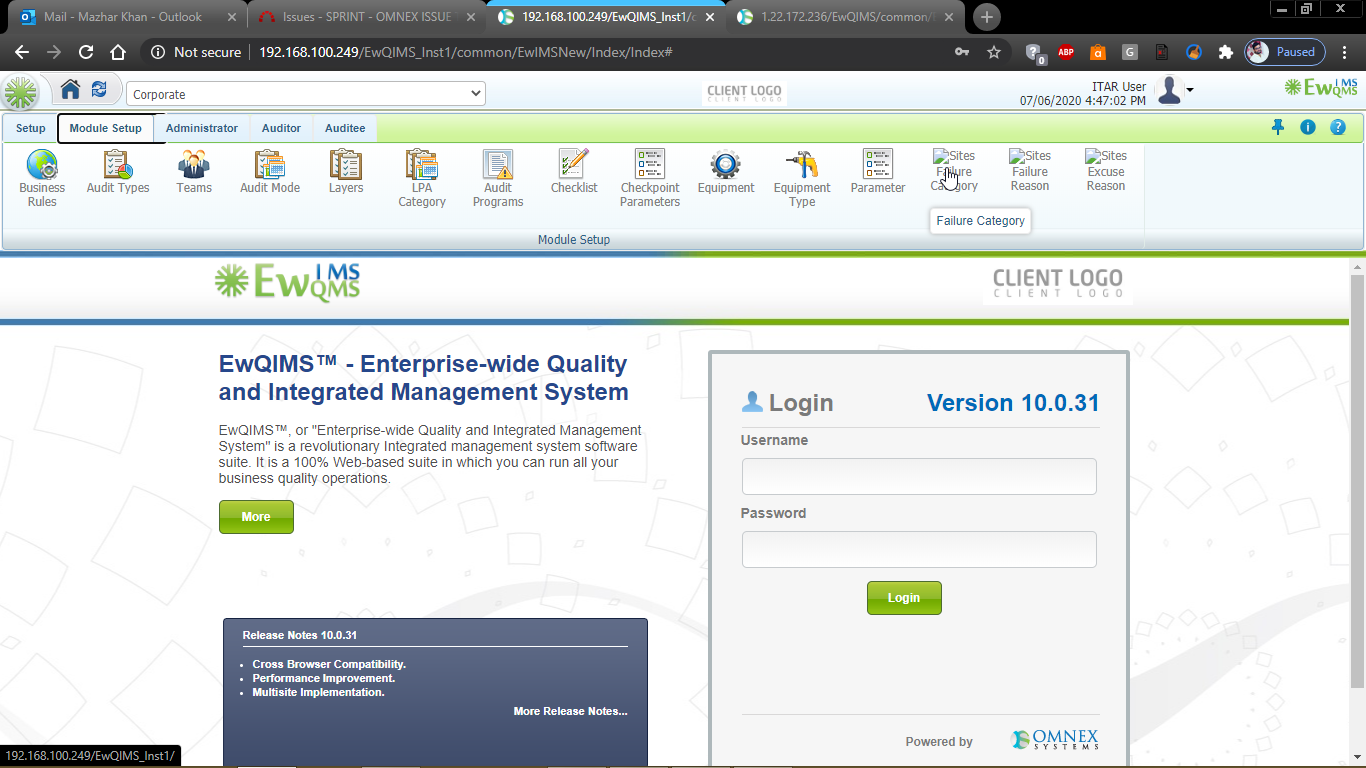Select the Module Setup tab
This screenshot has height=768, width=1366.
[106, 128]
